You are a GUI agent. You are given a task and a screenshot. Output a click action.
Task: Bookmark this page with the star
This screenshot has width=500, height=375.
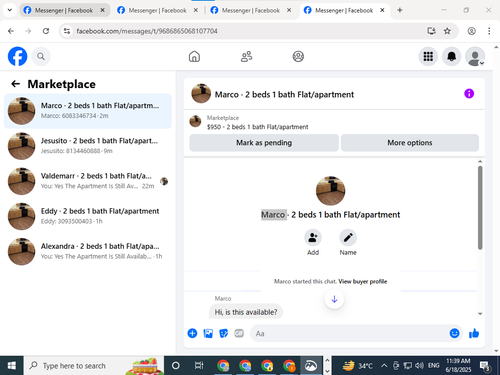coord(447,31)
